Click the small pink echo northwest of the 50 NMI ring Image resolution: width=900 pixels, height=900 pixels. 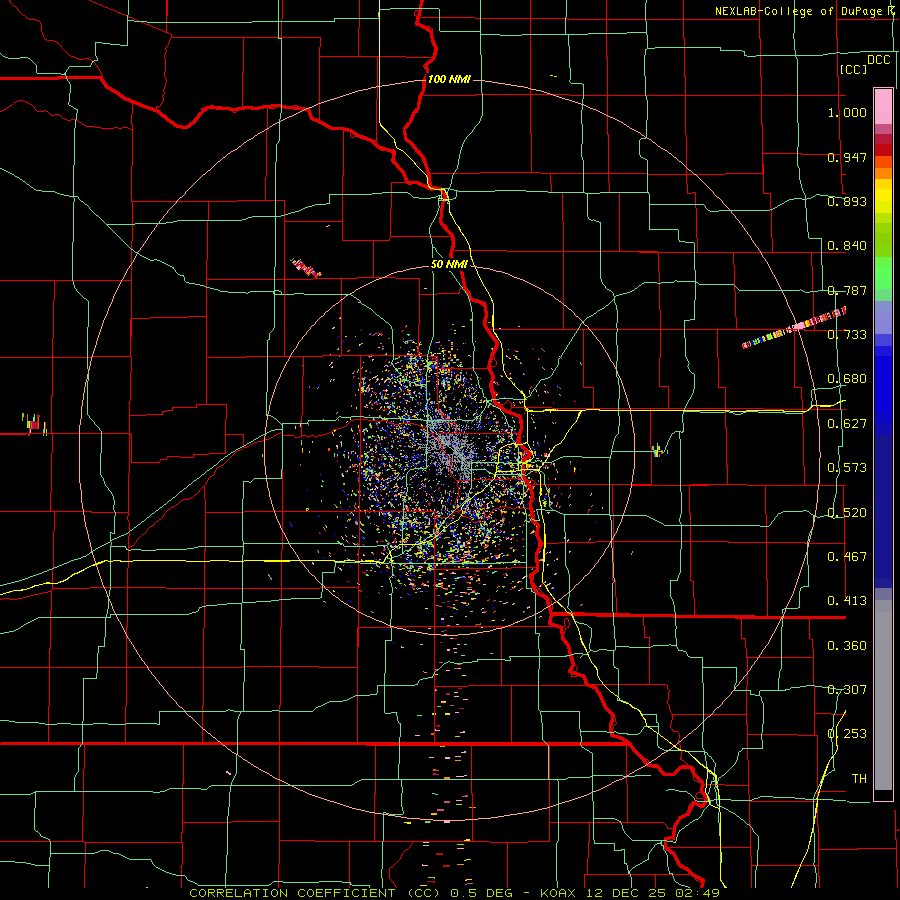[x=305, y=267]
